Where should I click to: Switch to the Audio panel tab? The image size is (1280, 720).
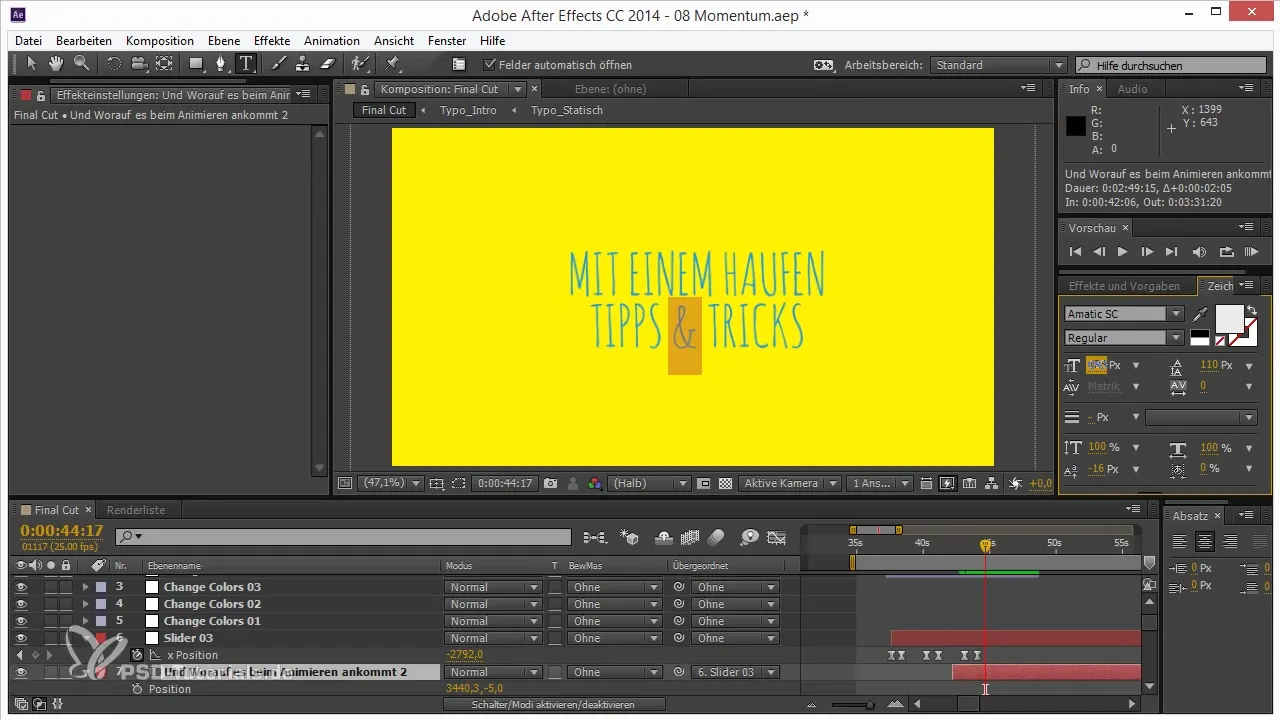(x=1132, y=89)
